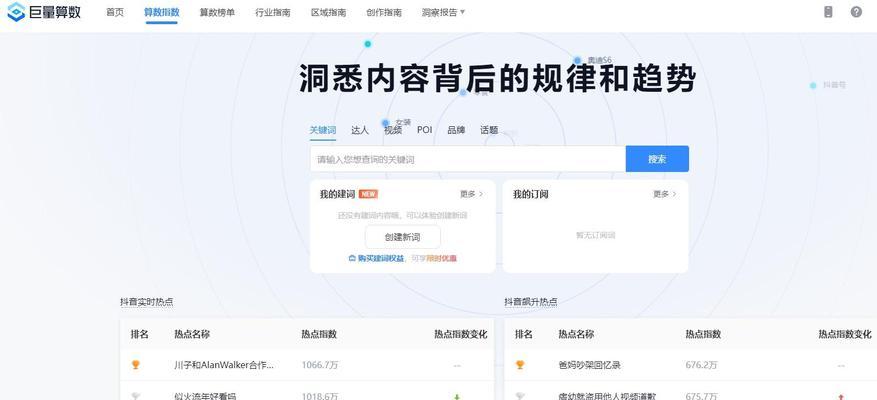This screenshot has height=400, width=877.
Task: Click 排名 header in 抖音实时热点 table
Action: point(140,334)
